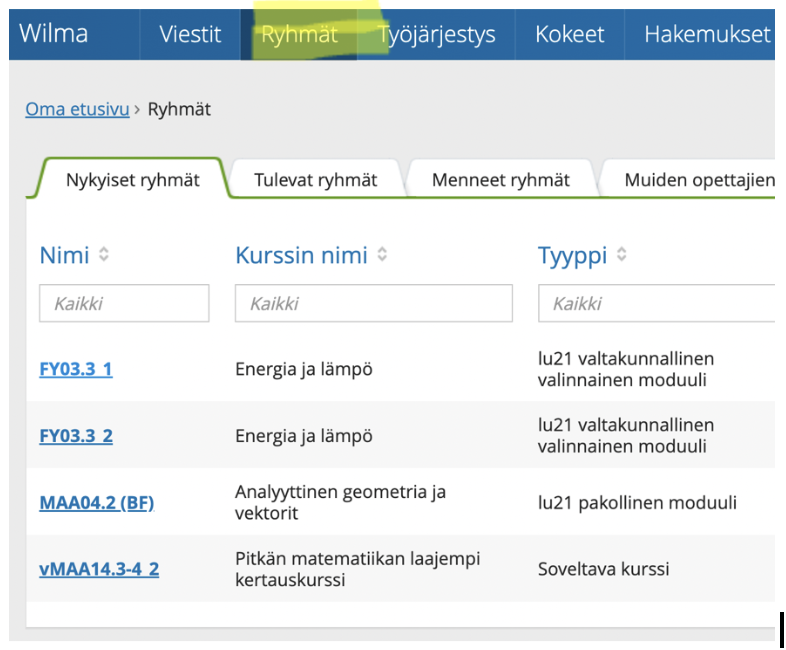Focus the Tyyppi filter field

[657, 303]
